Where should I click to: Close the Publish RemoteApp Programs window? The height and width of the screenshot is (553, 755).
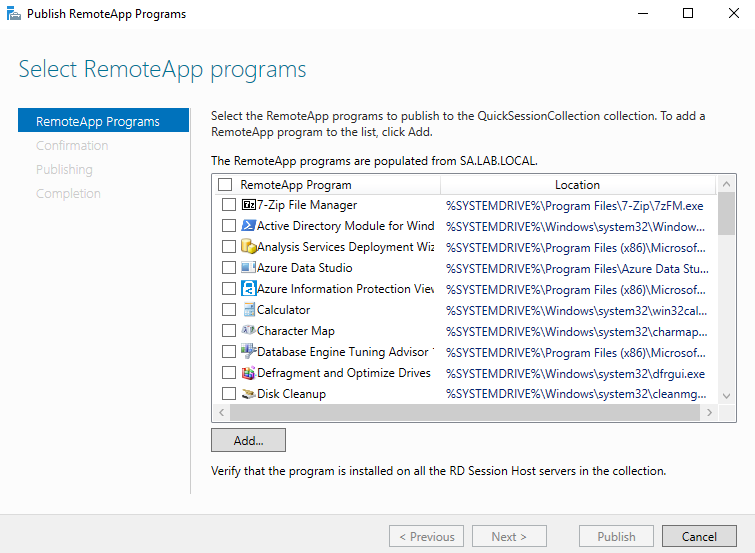tap(733, 13)
